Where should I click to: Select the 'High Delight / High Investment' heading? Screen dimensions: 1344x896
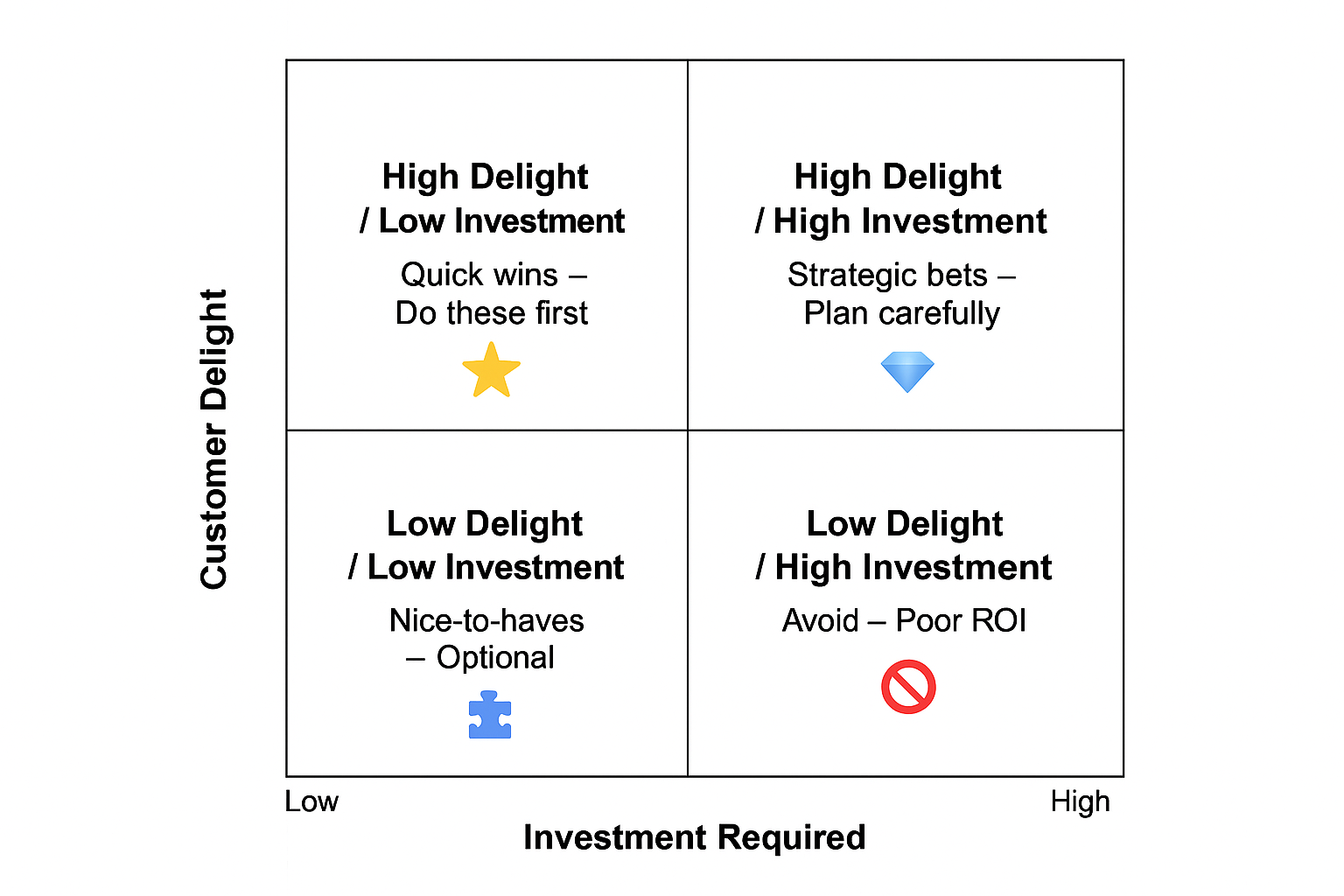coord(900,199)
